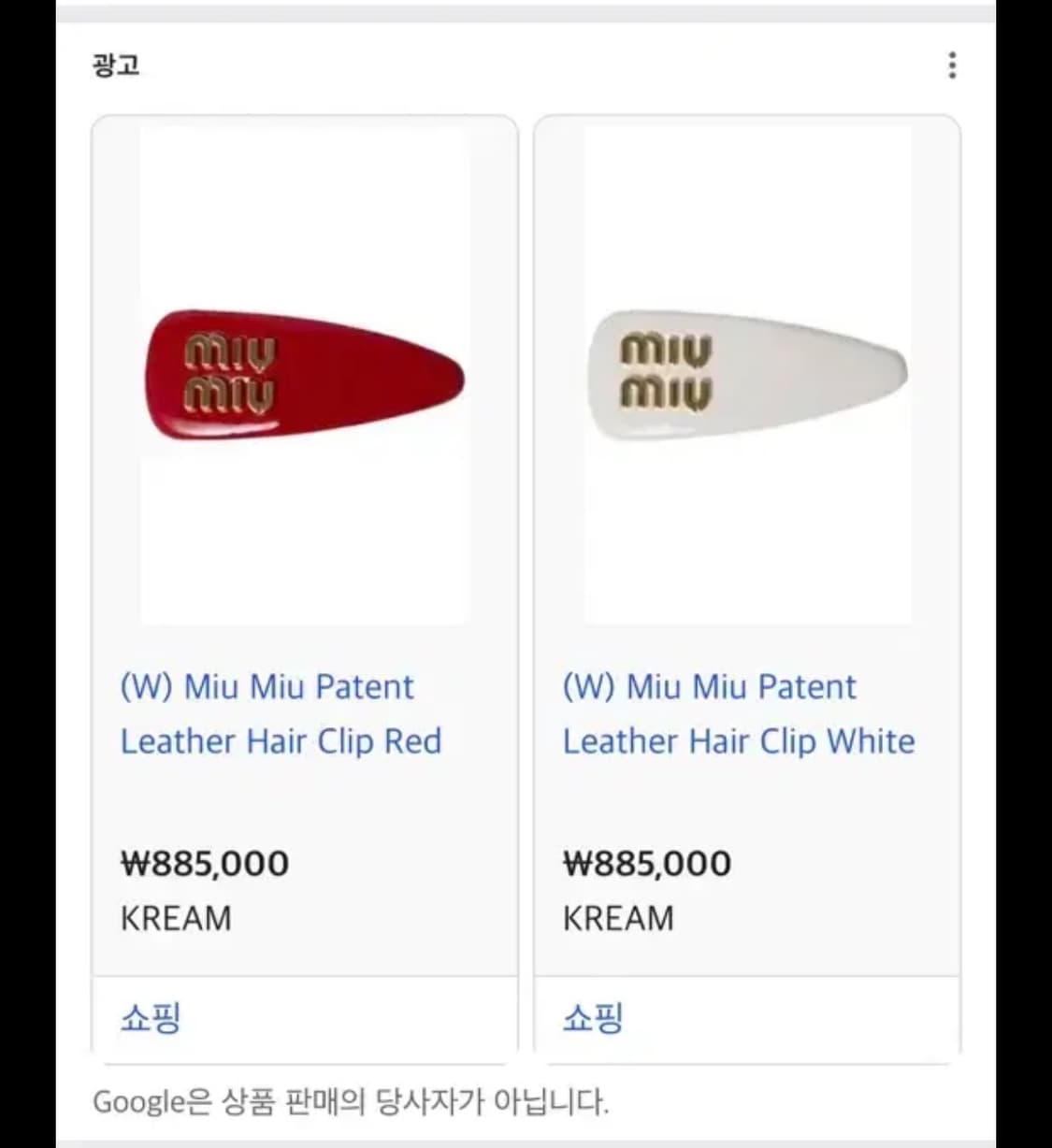Open the 'Leather Hair Clip White' title text
This screenshot has height=1148, width=1052.
click(739, 741)
